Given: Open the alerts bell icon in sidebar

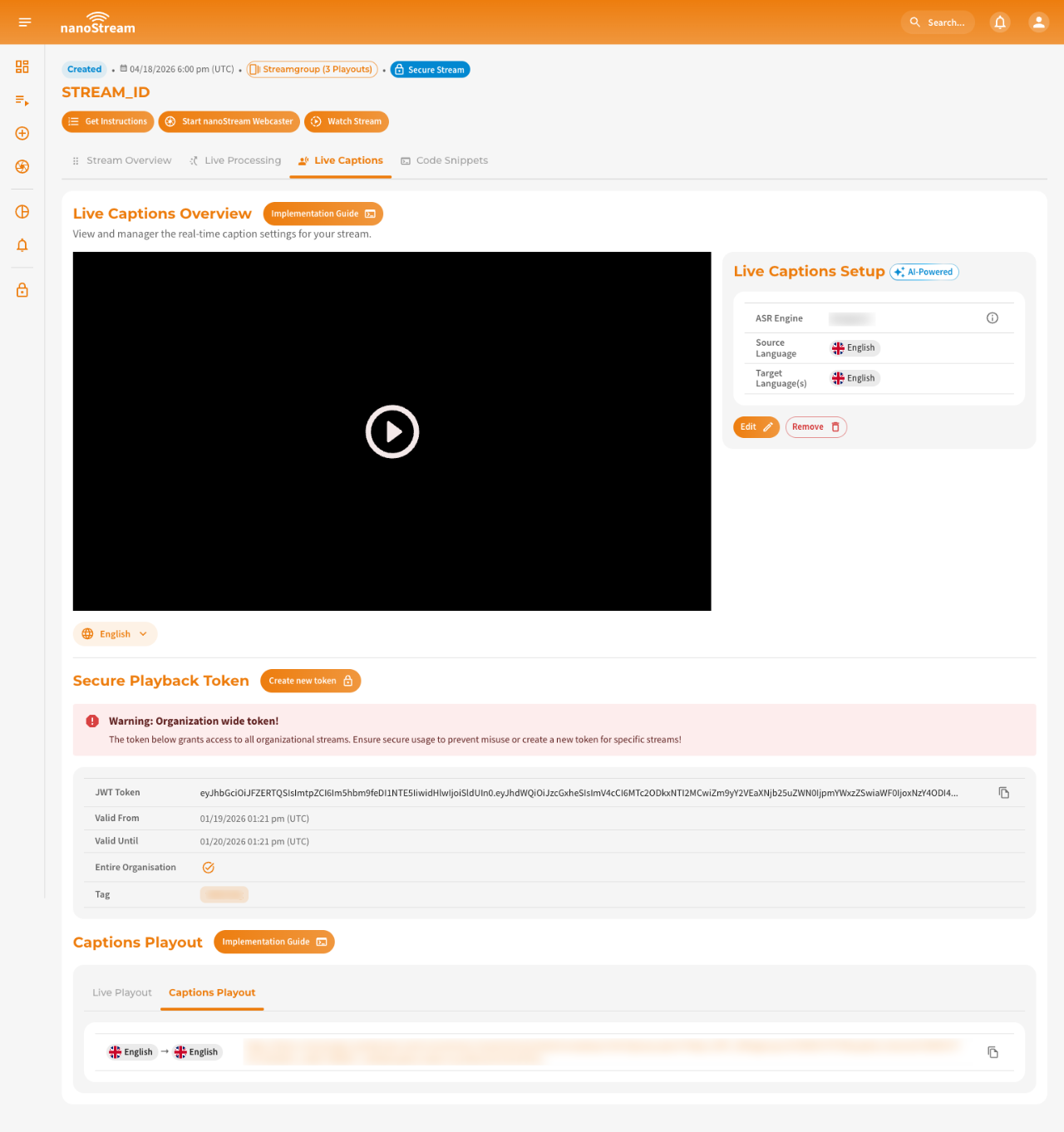Looking at the screenshot, I should pyautogui.click(x=22, y=245).
